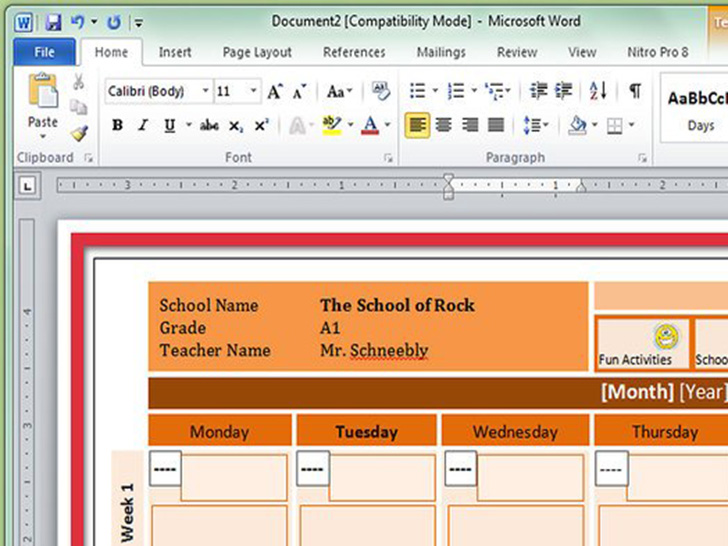Apply strikethrough to text

coord(209,125)
